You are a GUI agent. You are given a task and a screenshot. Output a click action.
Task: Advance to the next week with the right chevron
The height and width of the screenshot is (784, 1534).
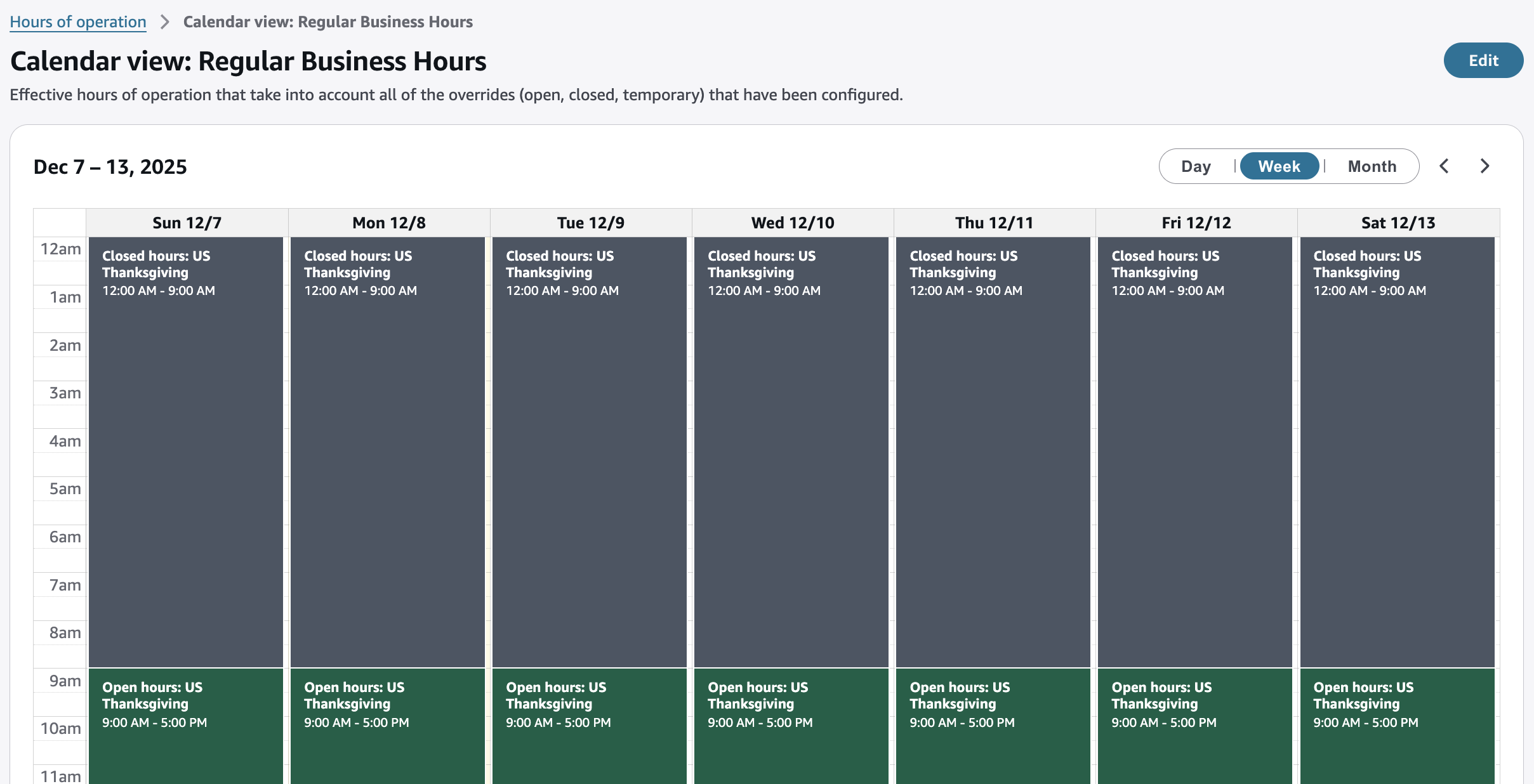pyautogui.click(x=1484, y=166)
